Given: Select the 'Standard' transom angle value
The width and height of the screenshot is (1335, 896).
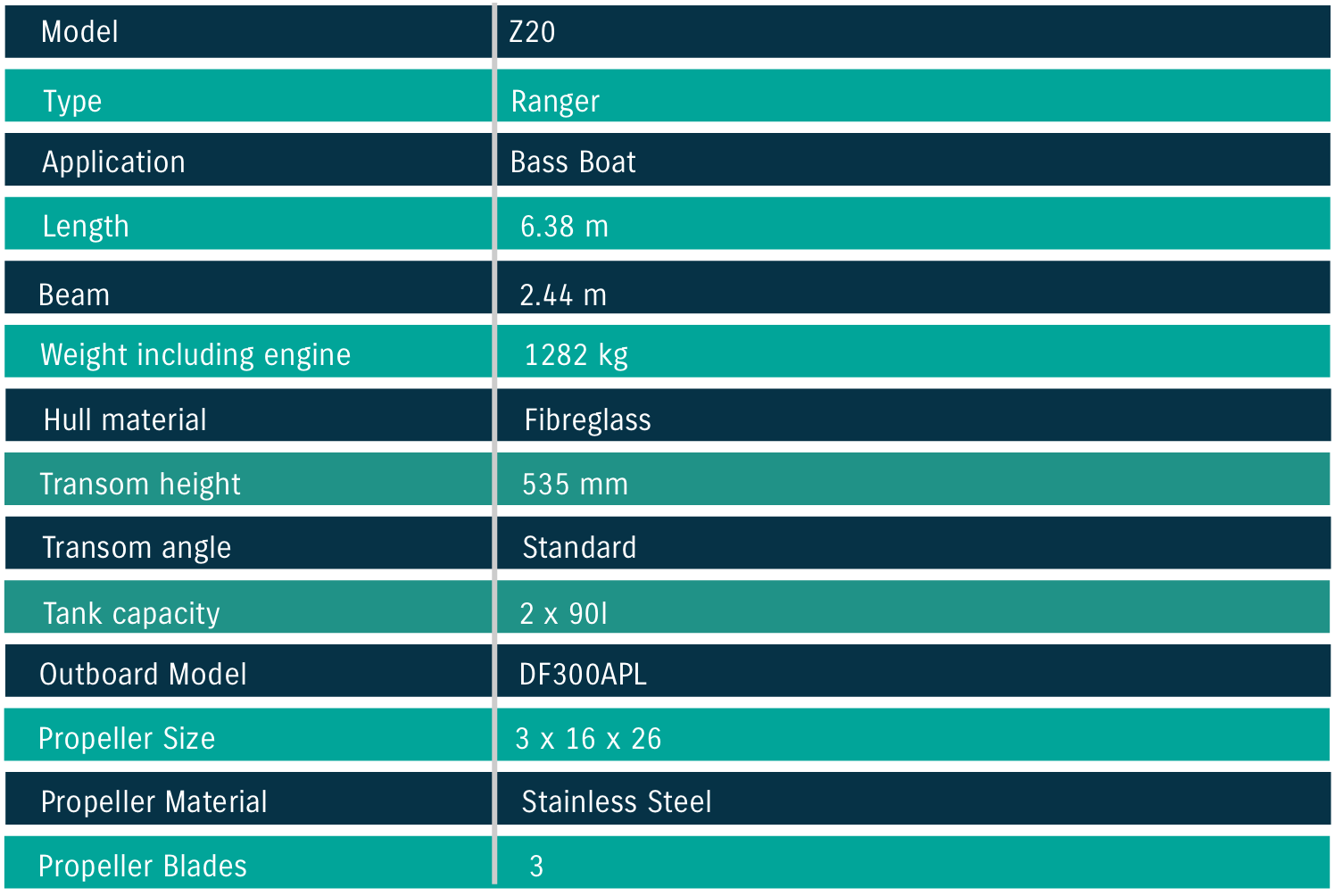Looking at the screenshot, I should (x=579, y=548).
